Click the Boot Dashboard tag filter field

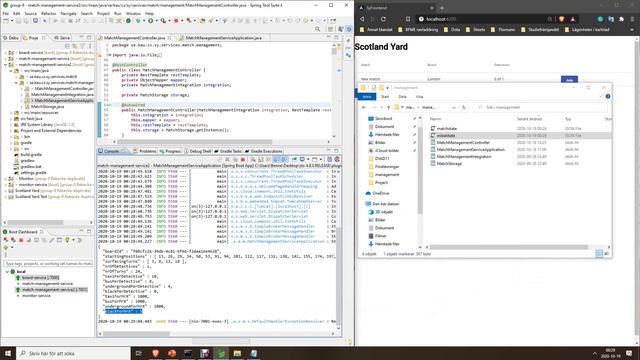[x=48, y=264]
